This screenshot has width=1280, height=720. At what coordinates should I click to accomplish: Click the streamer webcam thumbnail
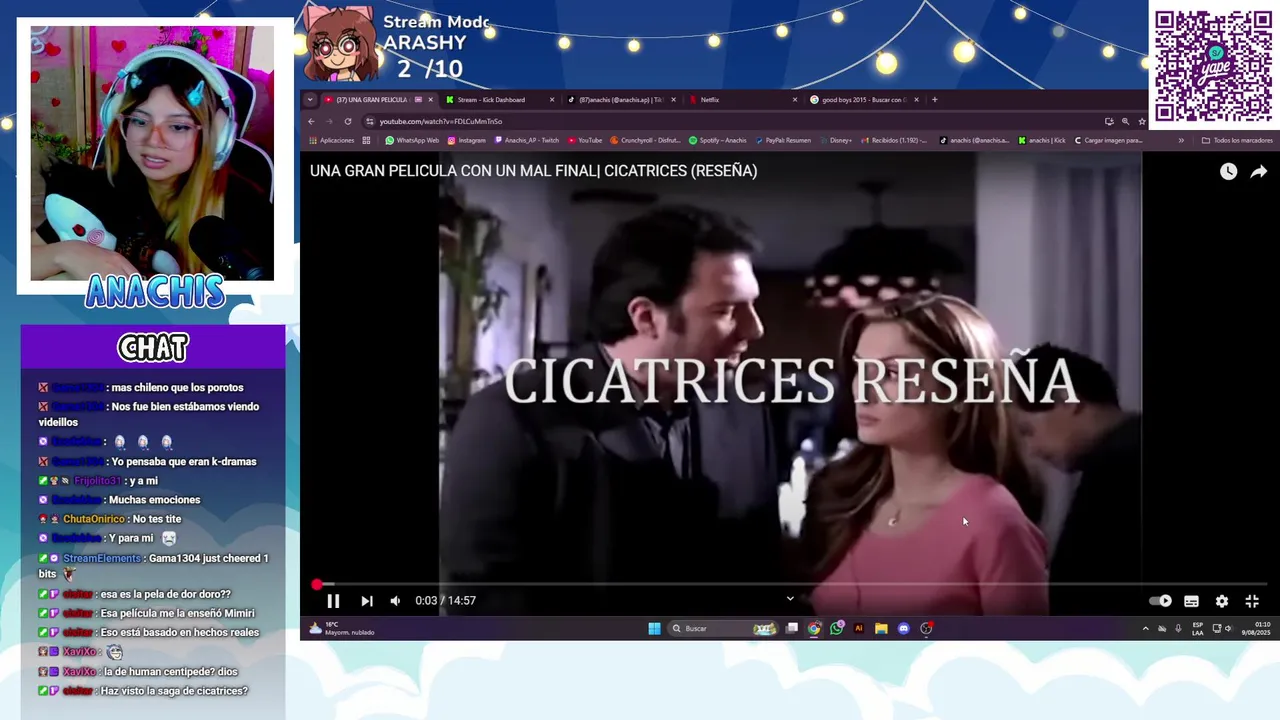(x=152, y=153)
